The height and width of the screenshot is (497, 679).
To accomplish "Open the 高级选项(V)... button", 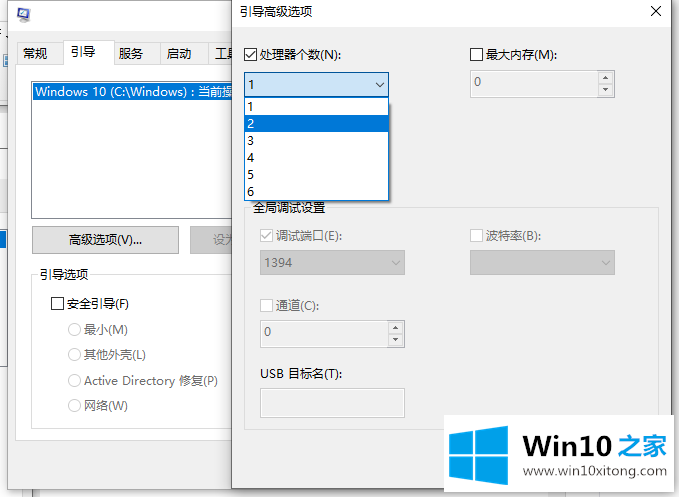I will tap(105, 240).
